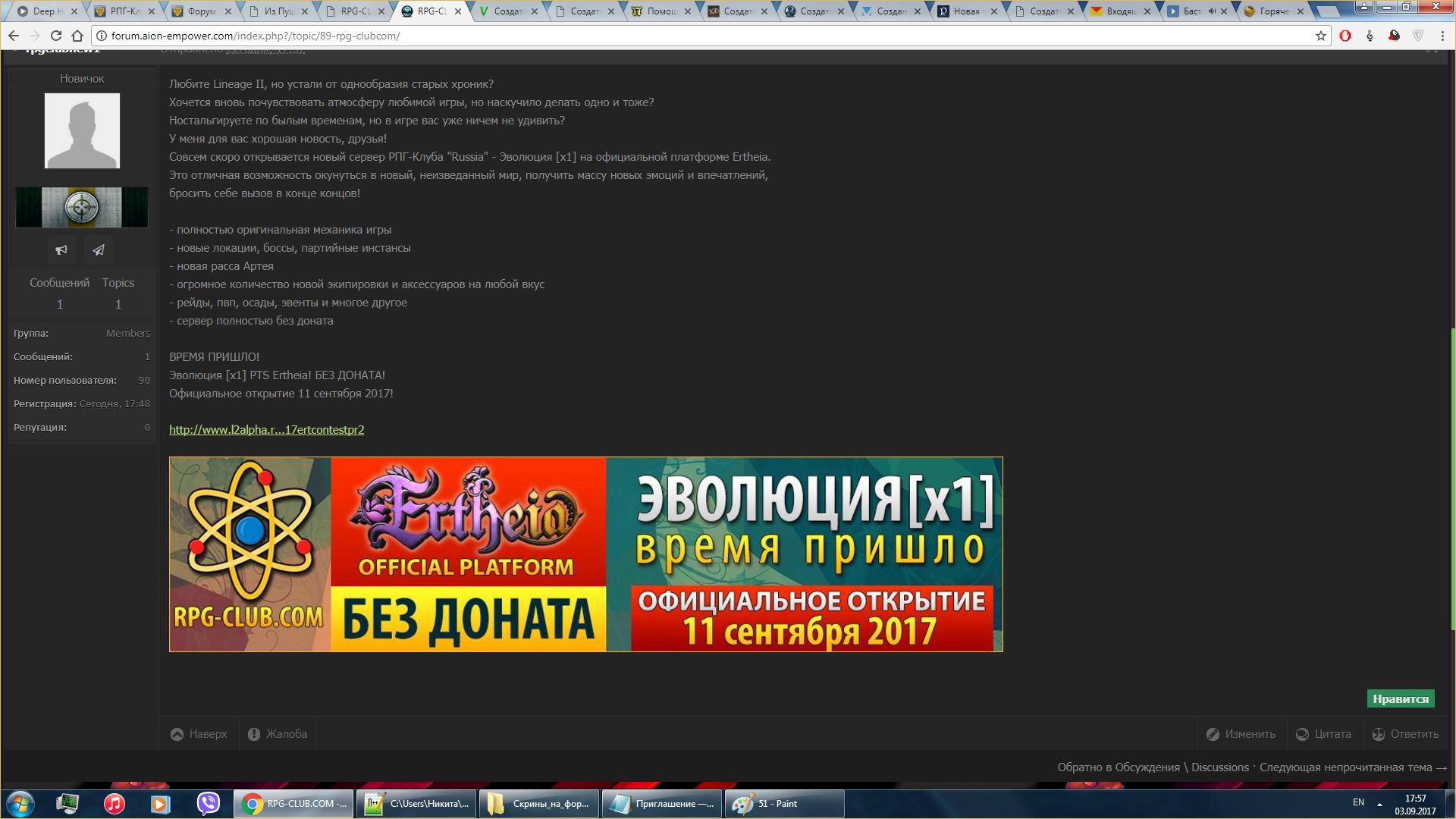The width and height of the screenshot is (1456, 819).
Task: Click the user avatar silhouette image
Action: [x=82, y=130]
